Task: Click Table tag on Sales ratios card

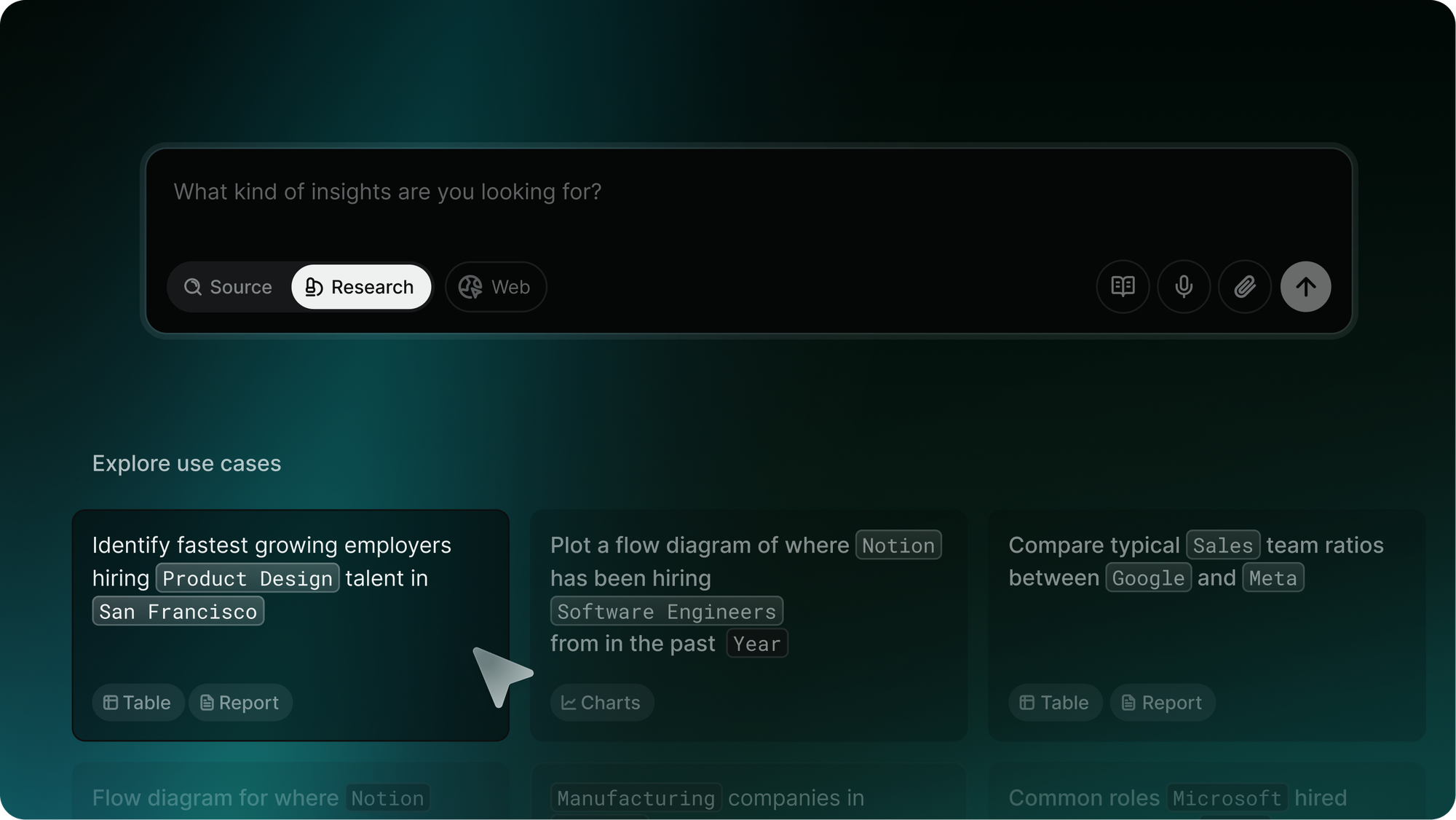Action: (x=1055, y=703)
